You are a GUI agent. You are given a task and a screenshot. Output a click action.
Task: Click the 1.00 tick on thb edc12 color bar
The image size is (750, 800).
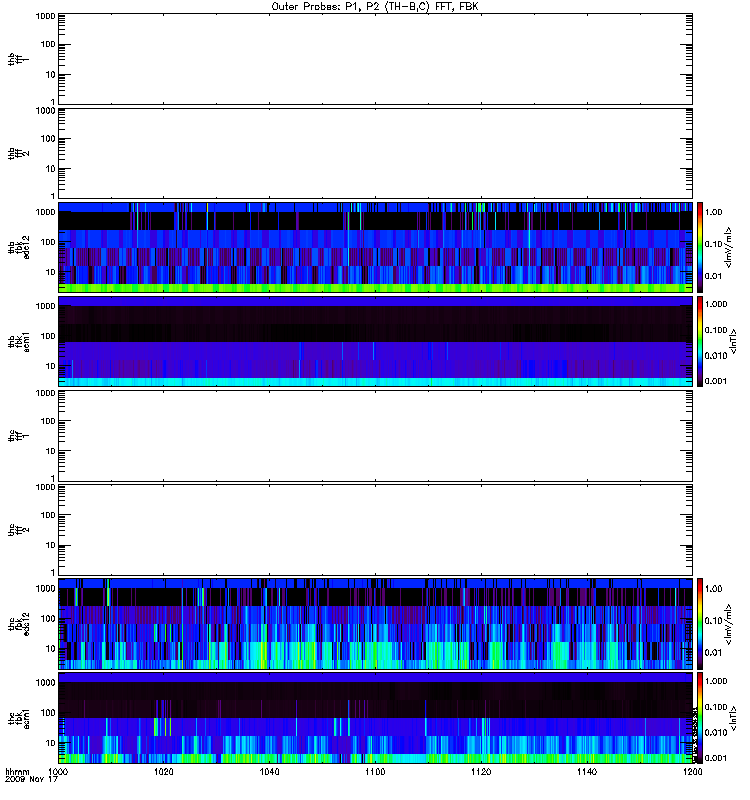[713, 212]
